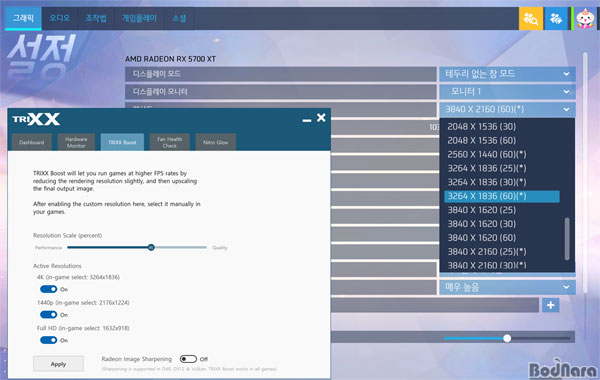Image resolution: width=600 pixels, height=380 pixels.
Task: Click the player avatar portrait icon
Action: [x=585, y=18]
